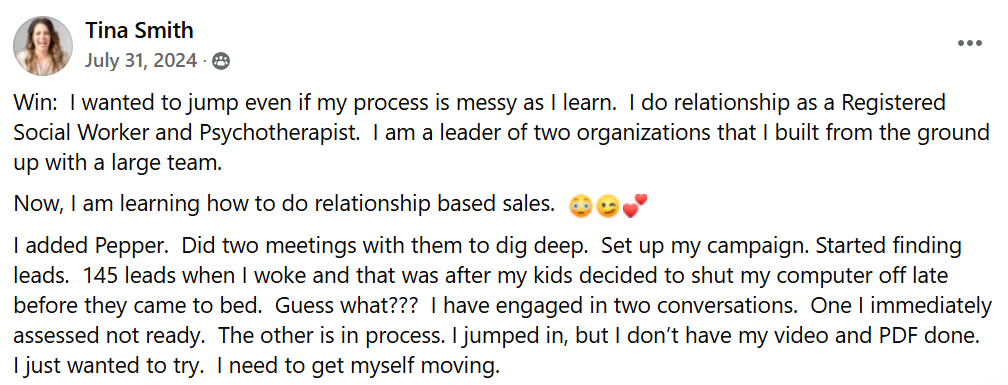Image resolution: width=1008 pixels, height=385 pixels.
Task: Click the flushed face emoji
Action: pyautogui.click(x=580, y=206)
